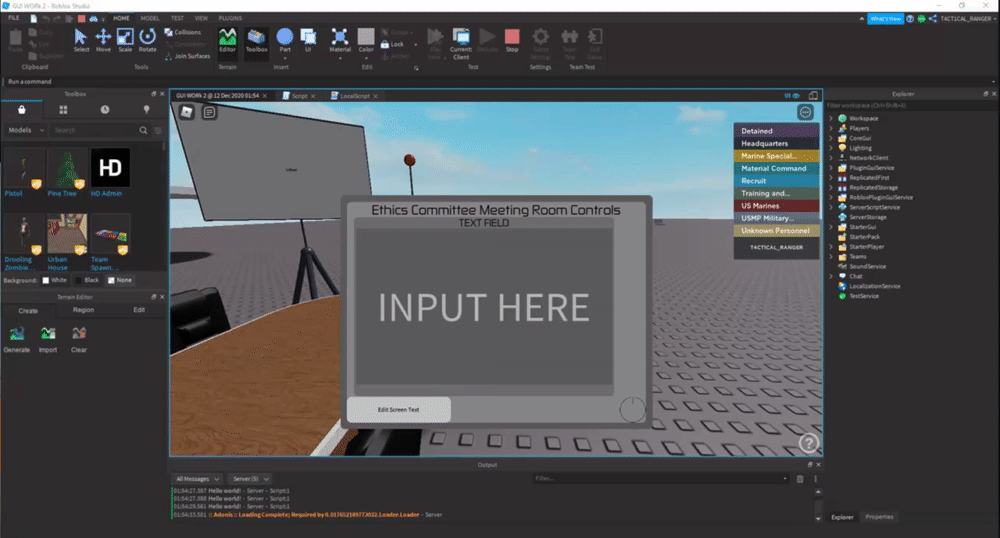Click the Stop test button

(x=512, y=40)
